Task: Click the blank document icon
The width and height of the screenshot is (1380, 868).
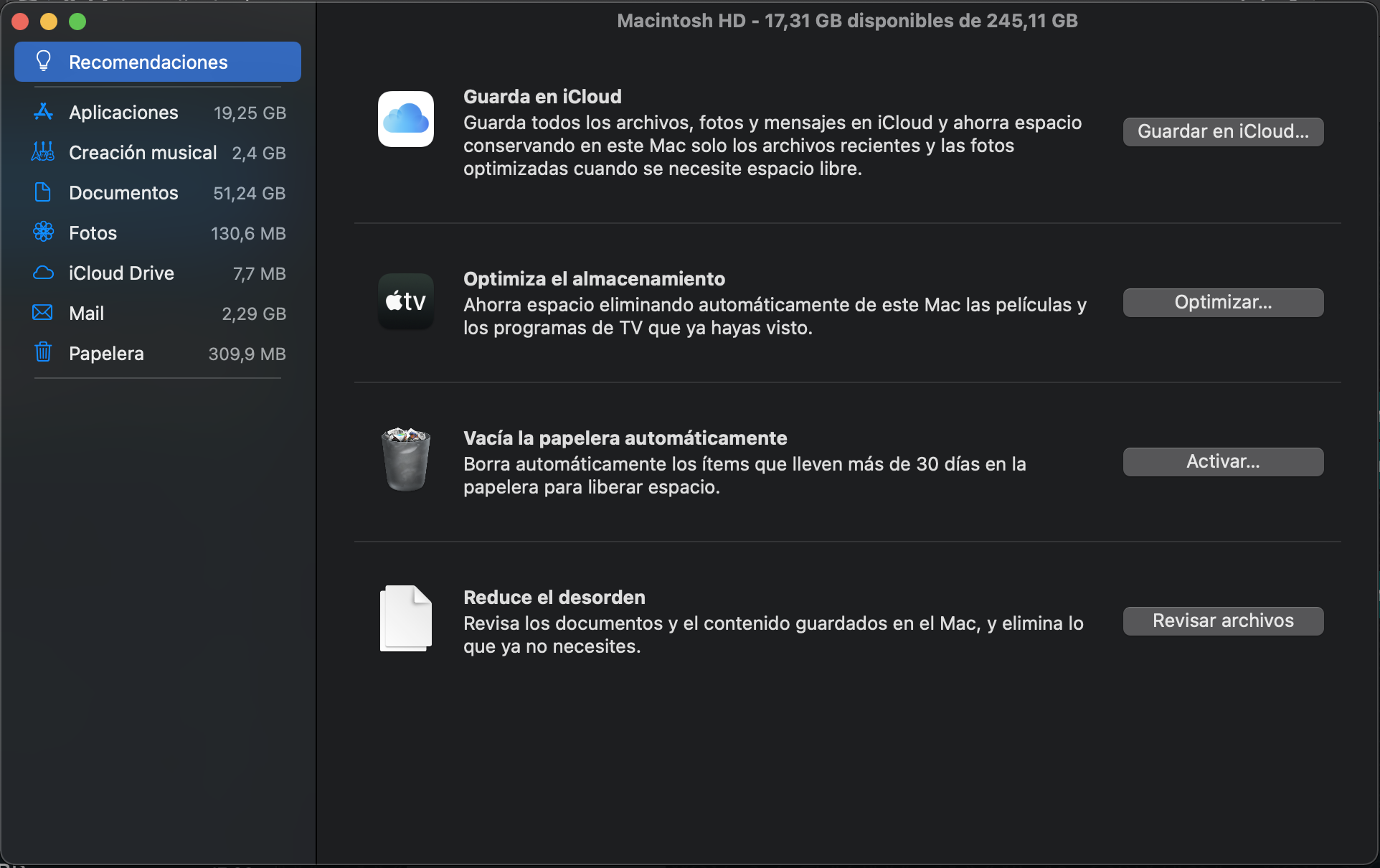Action: point(406,618)
